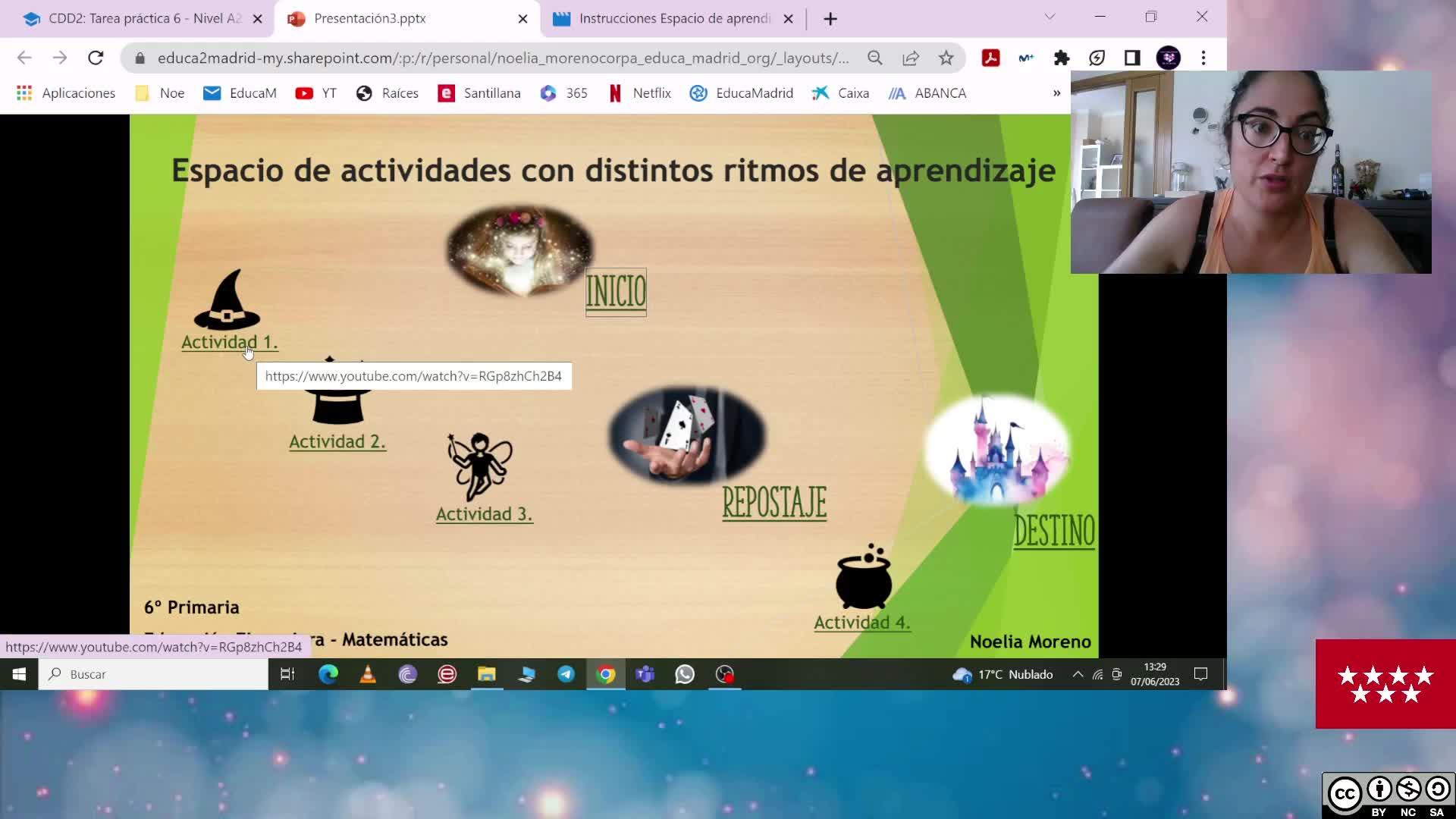
Task: Click the Chrome extensions puzzle icon
Action: [1062, 58]
